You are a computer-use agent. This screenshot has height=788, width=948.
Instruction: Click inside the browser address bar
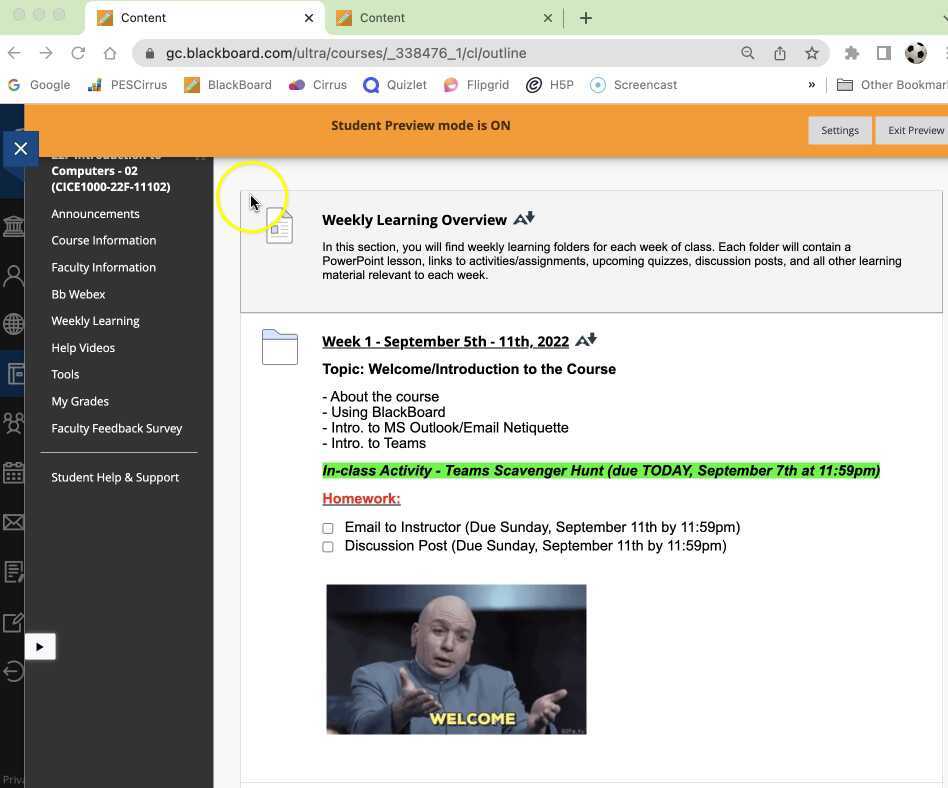coord(400,52)
